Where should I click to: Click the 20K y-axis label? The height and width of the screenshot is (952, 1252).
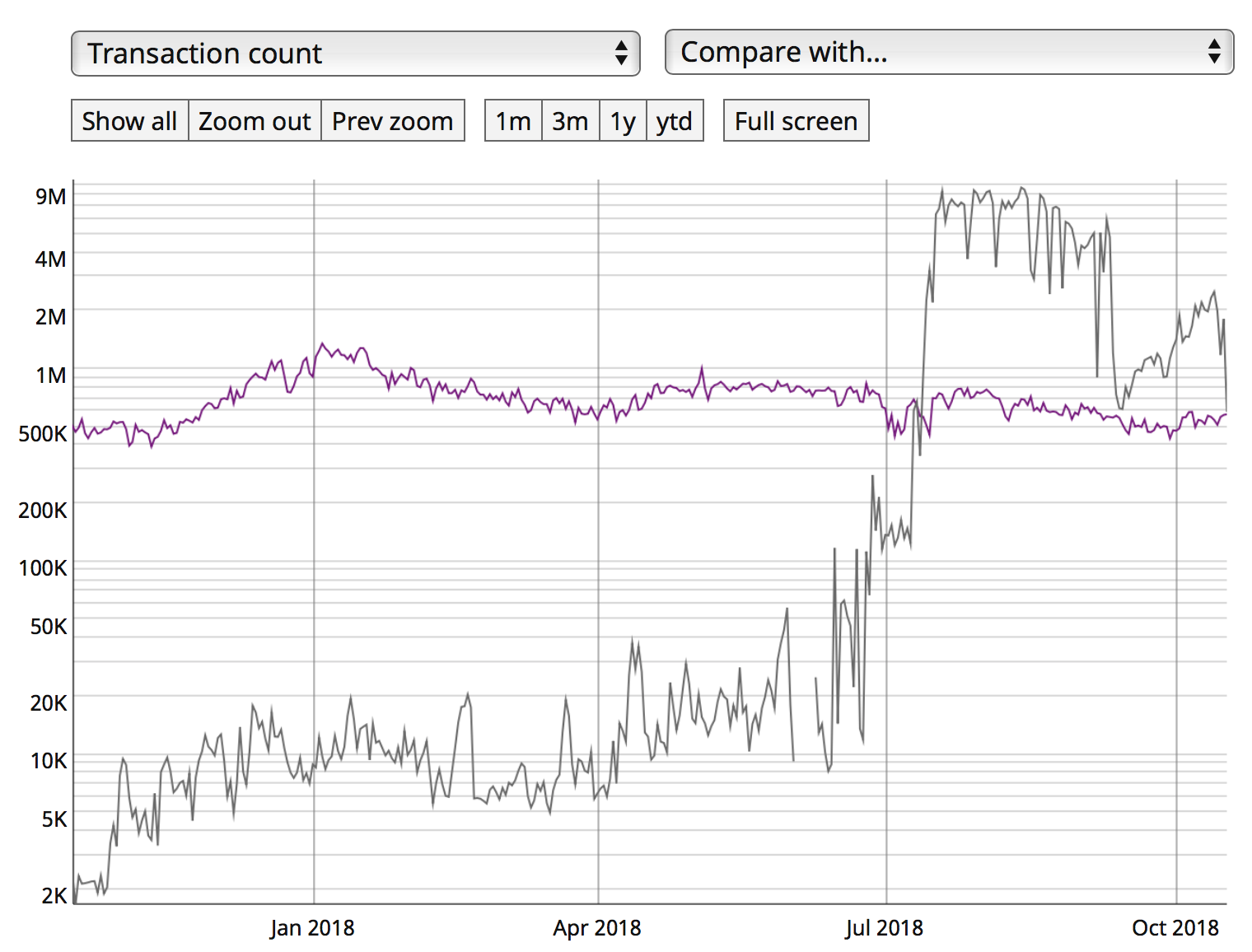pyautogui.click(x=49, y=703)
